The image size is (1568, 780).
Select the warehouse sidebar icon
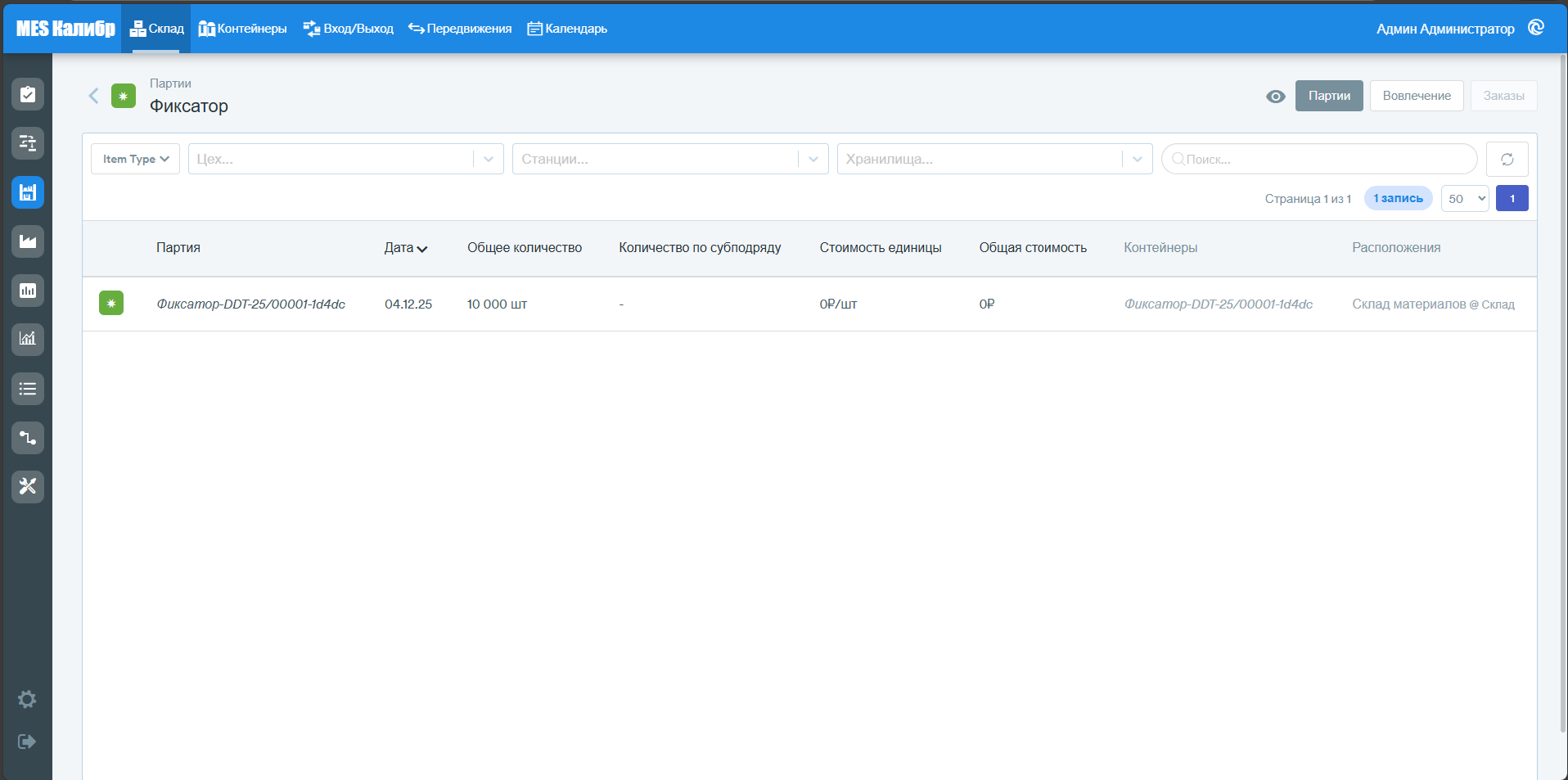tap(28, 192)
